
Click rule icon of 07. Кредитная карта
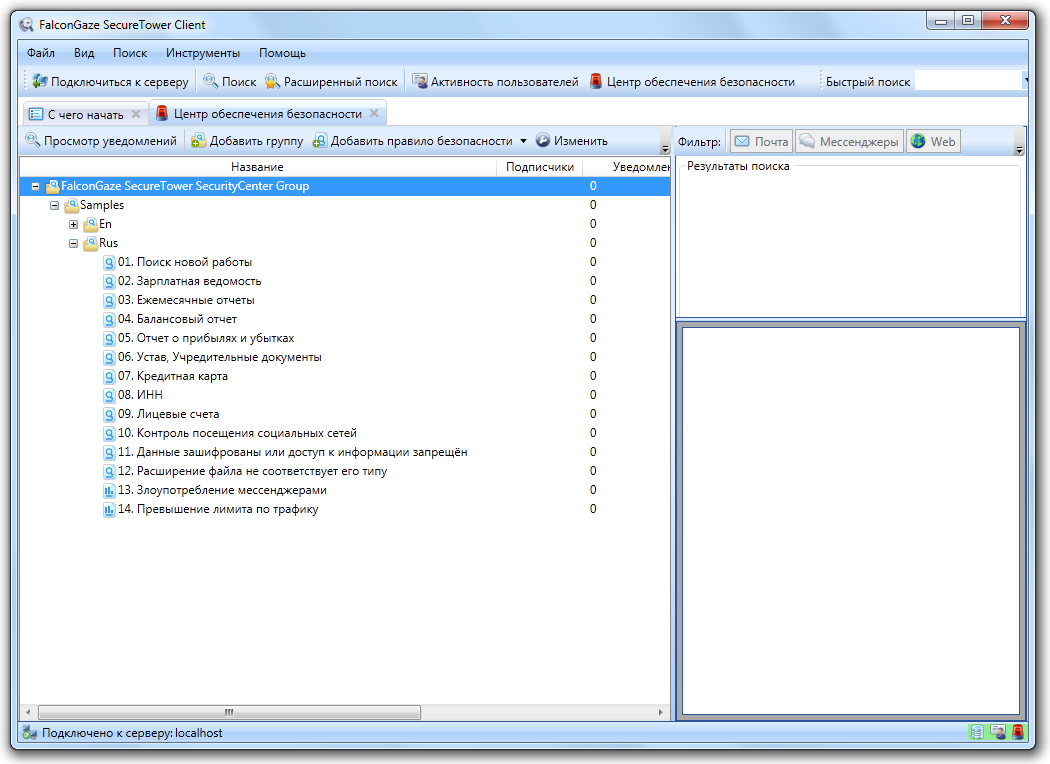(109, 376)
